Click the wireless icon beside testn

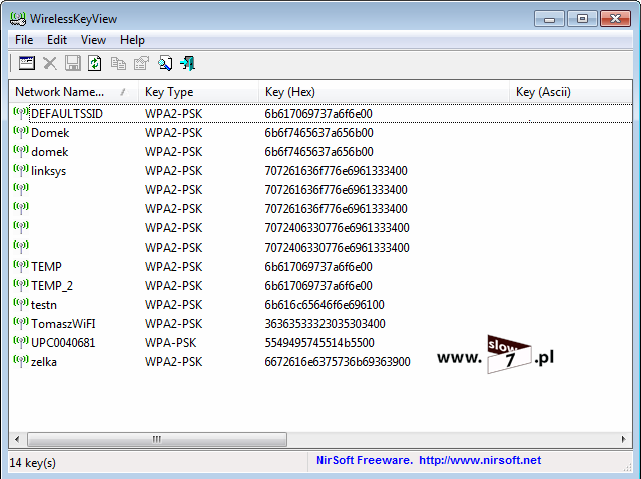21,304
